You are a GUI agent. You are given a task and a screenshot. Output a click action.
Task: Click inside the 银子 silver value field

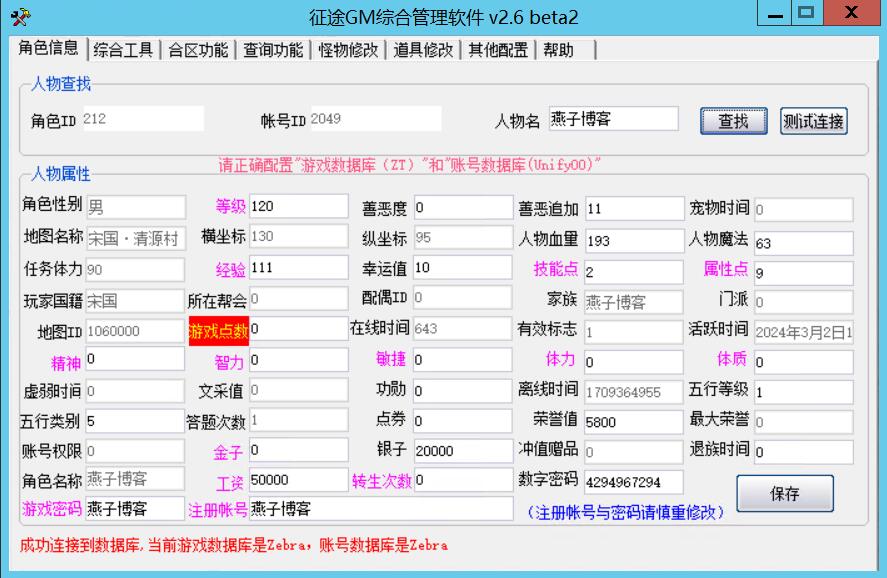(x=461, y=452)
